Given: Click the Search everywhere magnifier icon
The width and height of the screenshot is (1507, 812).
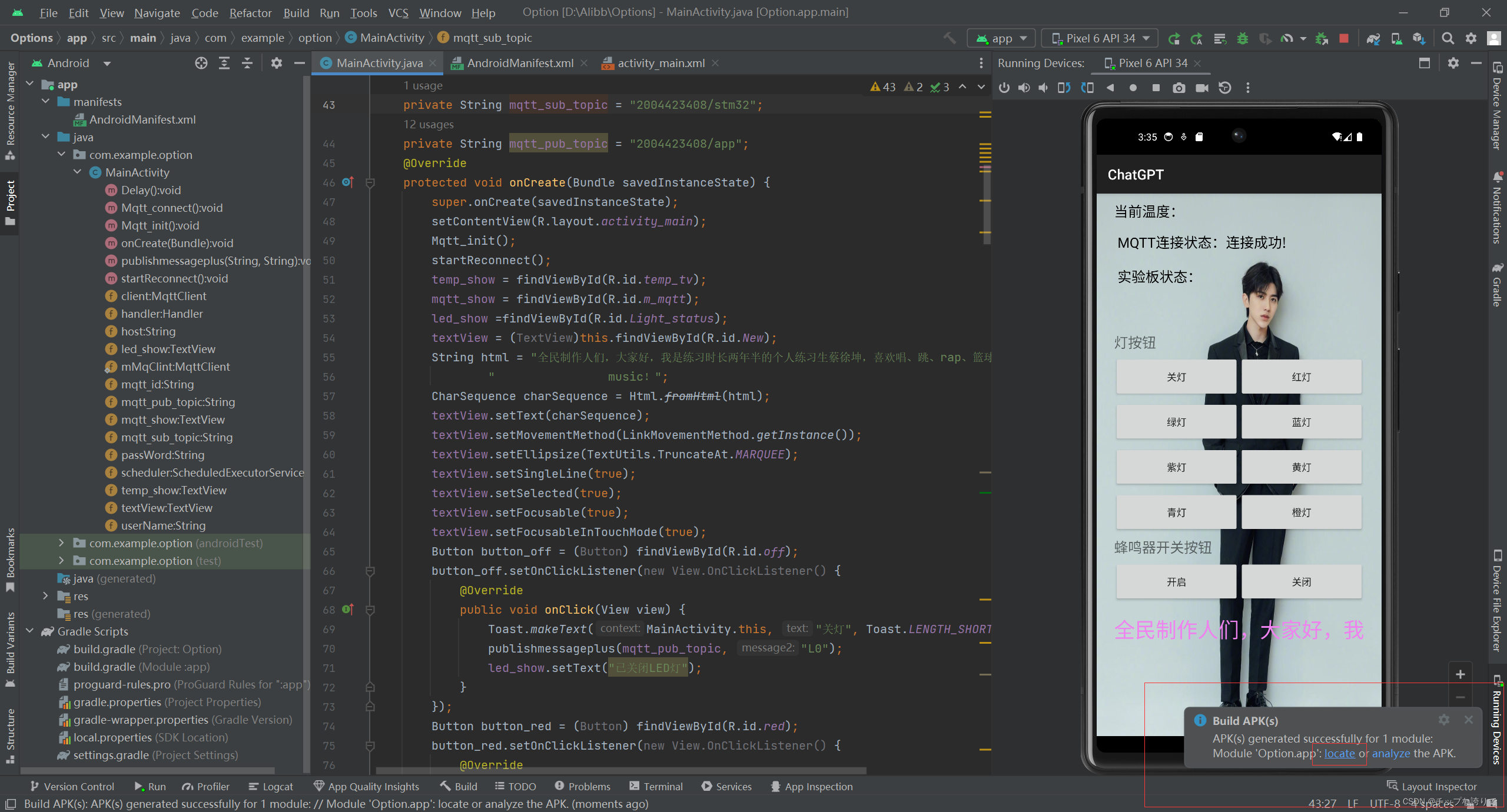Looking at the screenshot, I should point(1448,38).
